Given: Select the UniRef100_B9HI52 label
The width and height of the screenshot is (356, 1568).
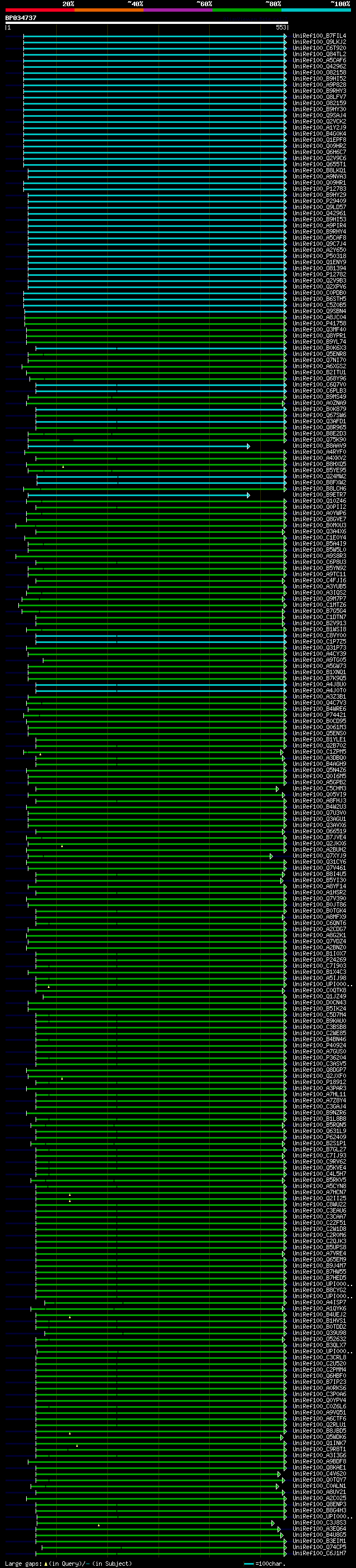Looking at the screenshot, I should [x=319, y=78].
